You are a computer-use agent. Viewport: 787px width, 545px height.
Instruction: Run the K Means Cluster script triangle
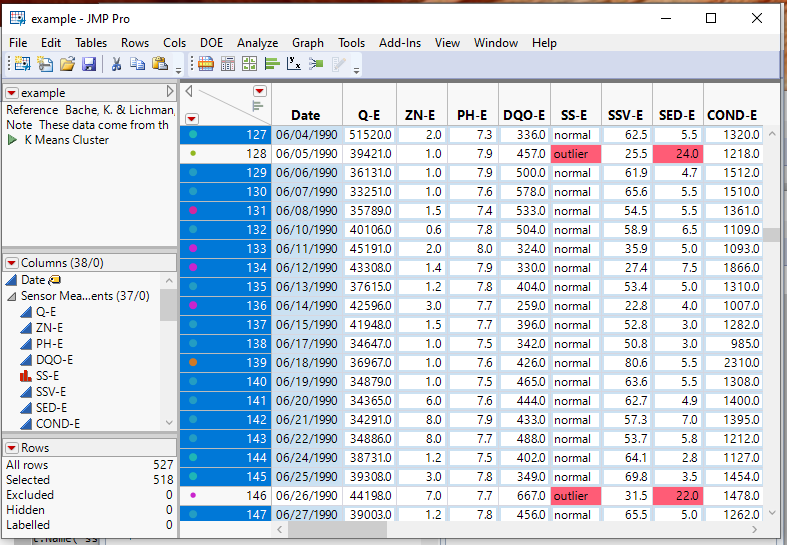pos(13,140)
